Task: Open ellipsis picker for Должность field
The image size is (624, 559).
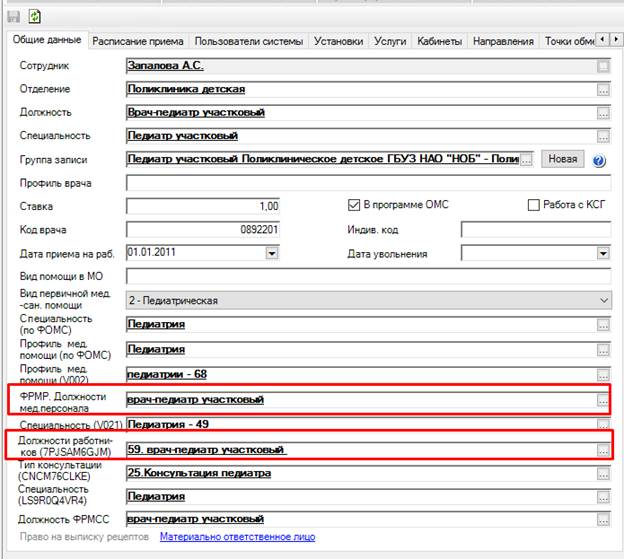Action: (603, 113)
